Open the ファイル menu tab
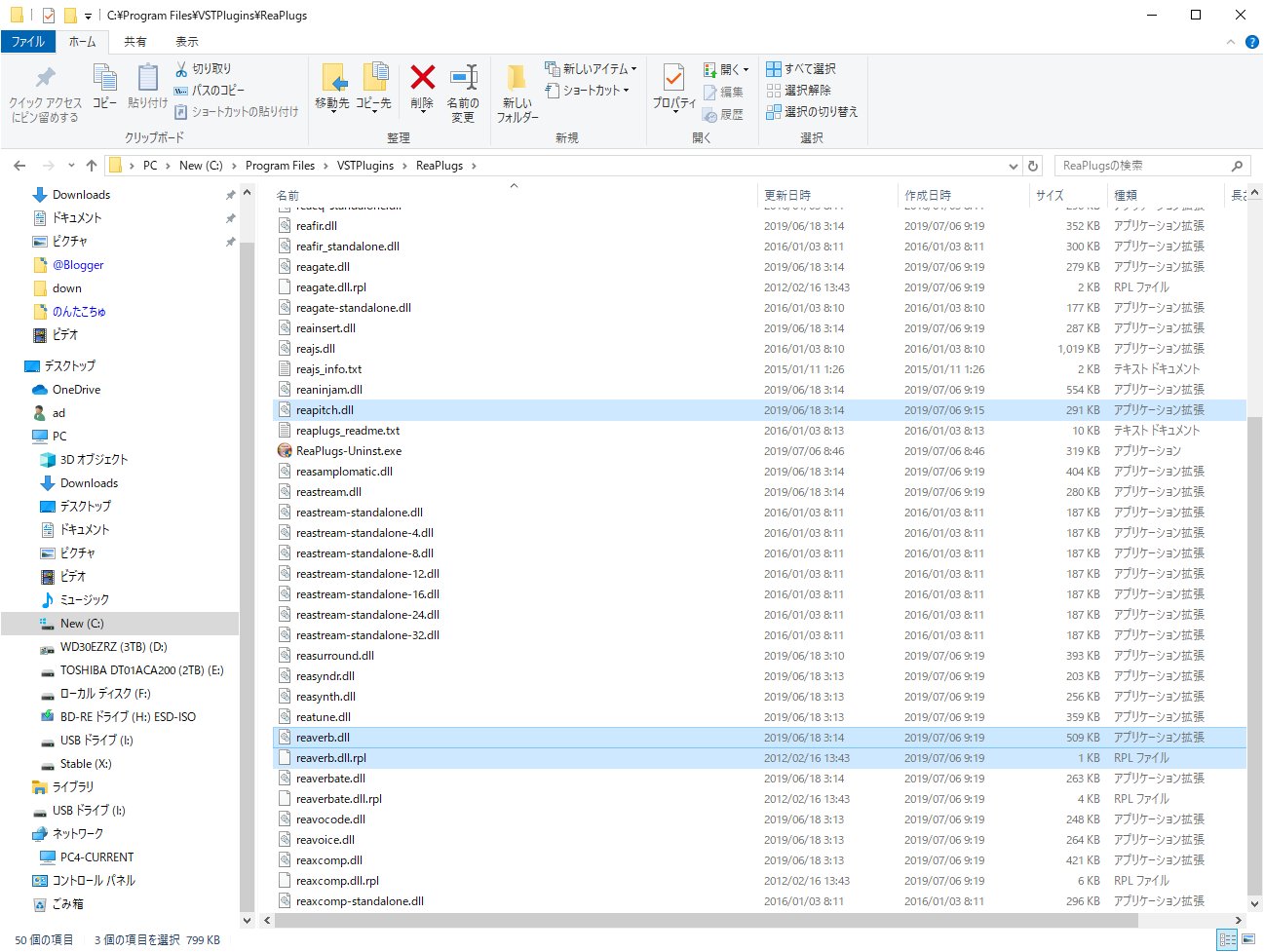 pyautogui.click(x=28, y=42)
